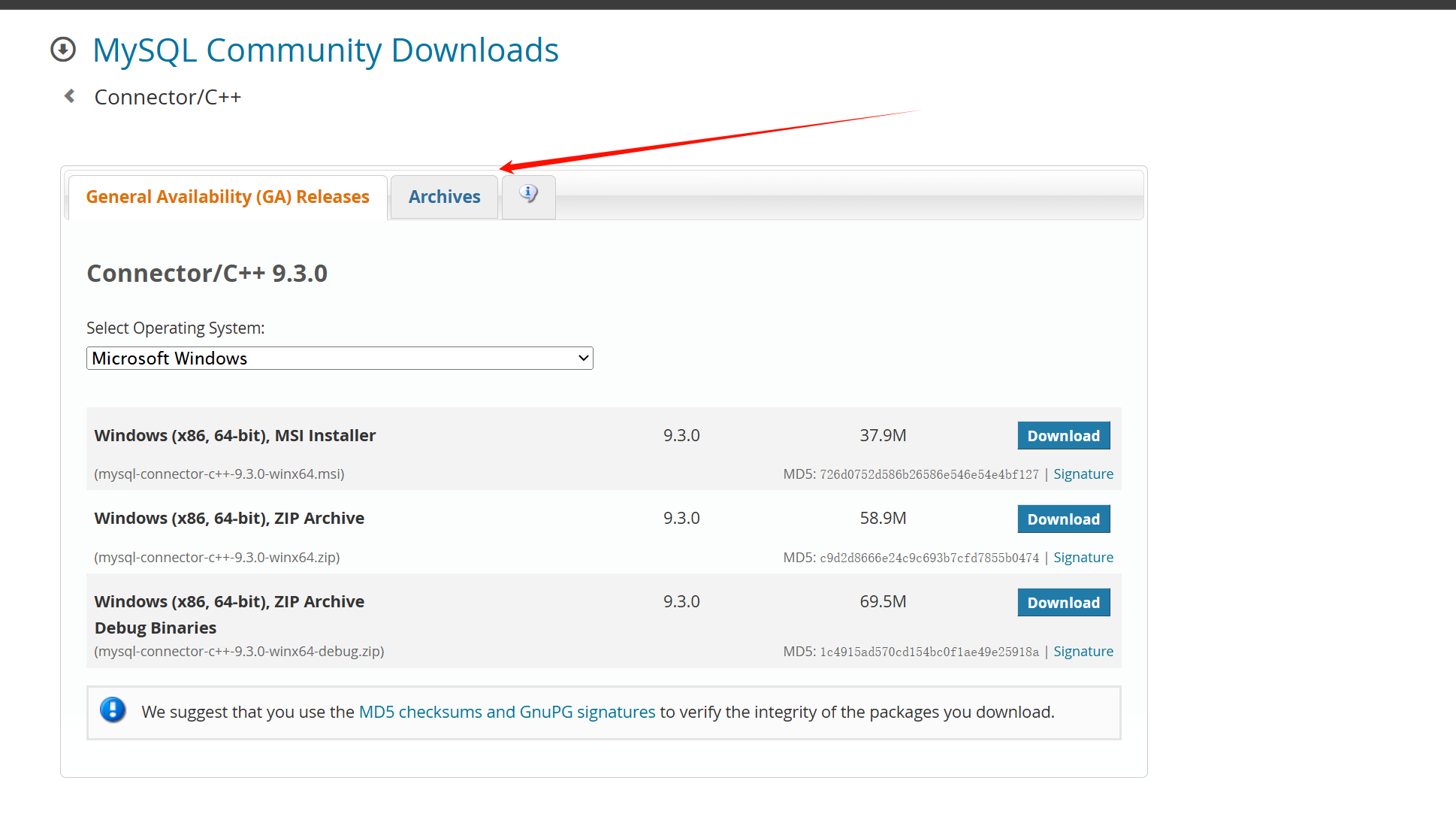This screenshot has width=1456, height=820.
Task: Download the MSI Installer package
Action: click(x=1063, y=436)
